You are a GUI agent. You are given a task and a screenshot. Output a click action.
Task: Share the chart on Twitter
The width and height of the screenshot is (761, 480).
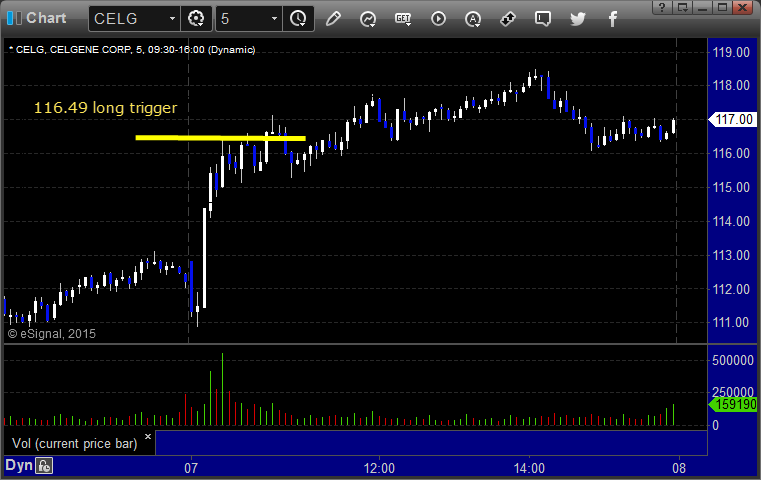pyautogui.click(x=578, y=19)
